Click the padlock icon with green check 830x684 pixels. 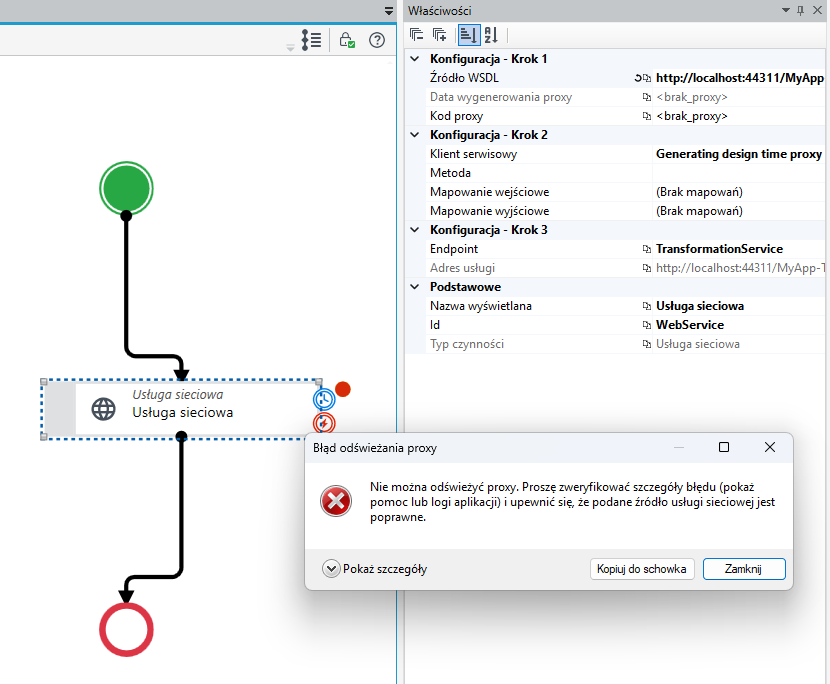coord(347,40)
